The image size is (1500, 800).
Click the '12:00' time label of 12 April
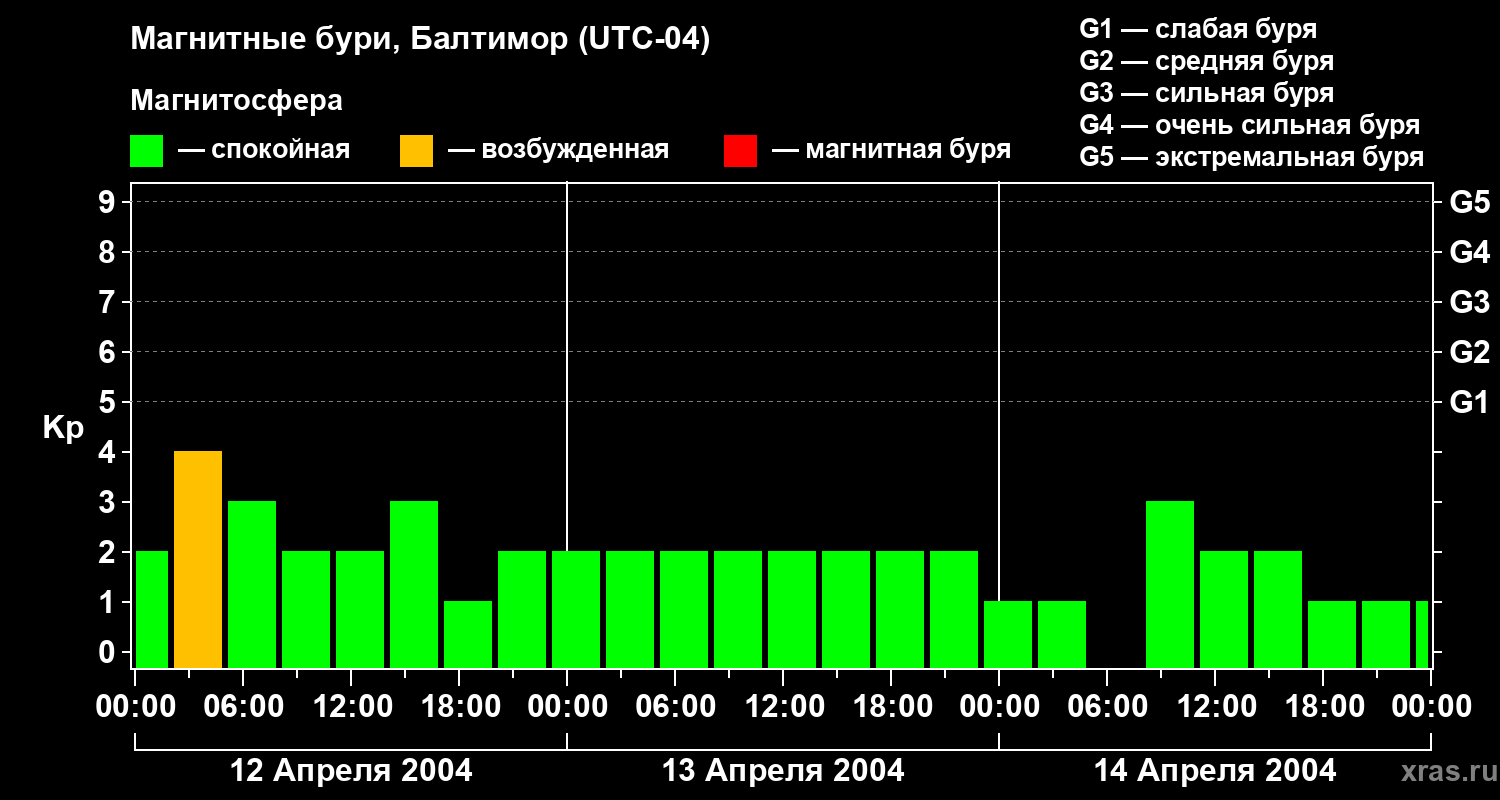click(x=351, y=707)
